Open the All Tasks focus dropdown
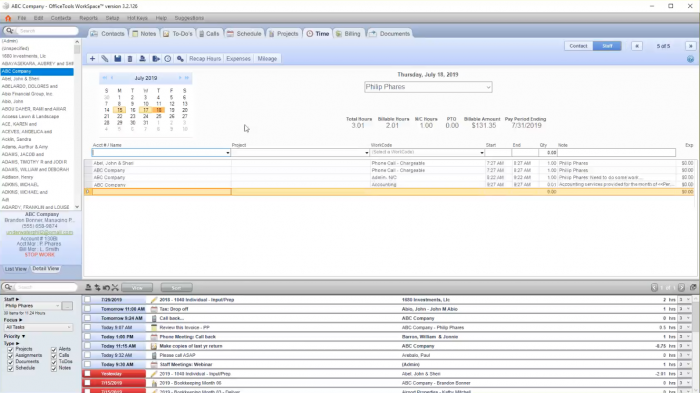 pyautogui.click(x=38, y=327)
